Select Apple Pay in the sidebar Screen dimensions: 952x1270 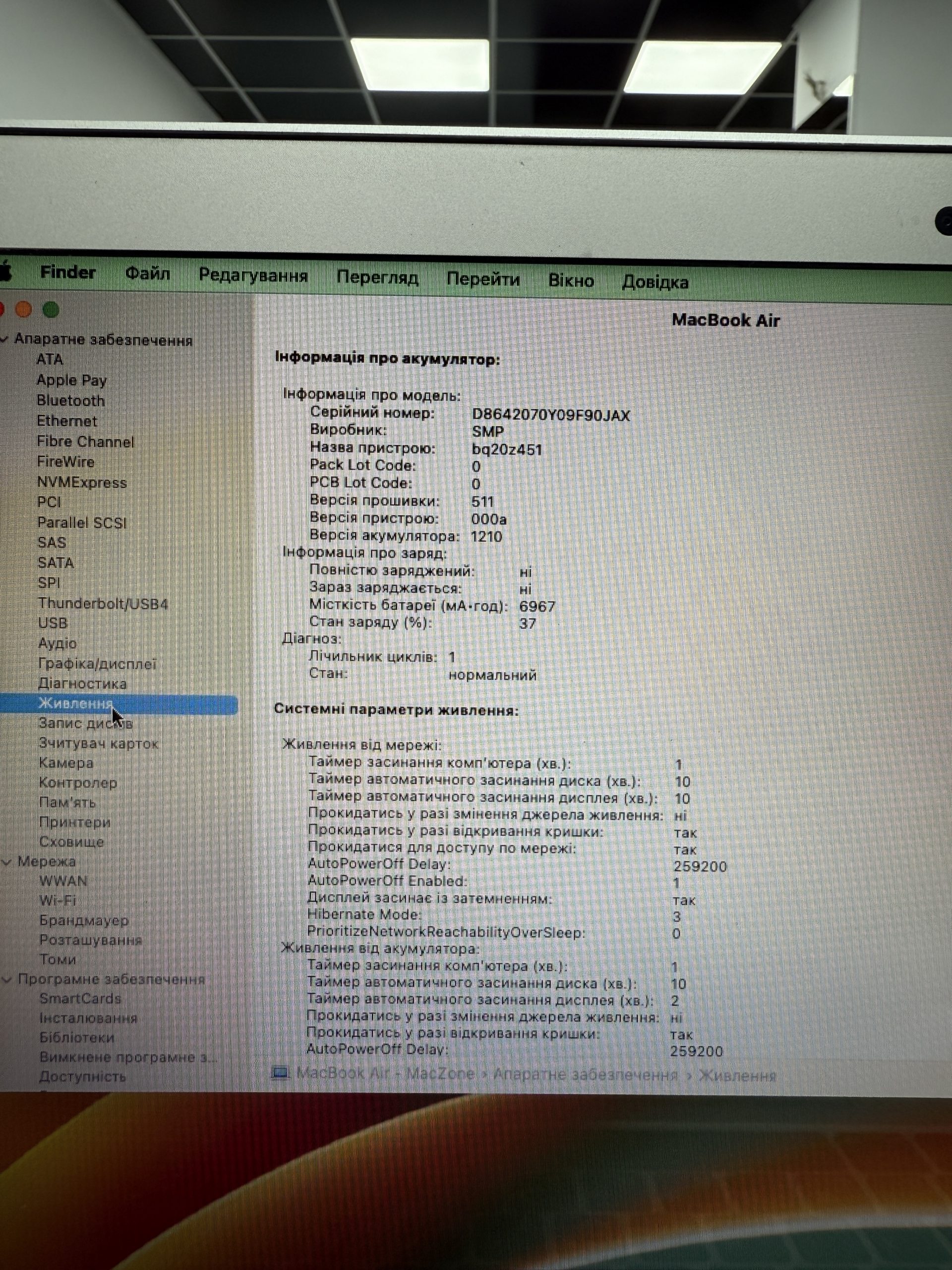tap(71, 380)
